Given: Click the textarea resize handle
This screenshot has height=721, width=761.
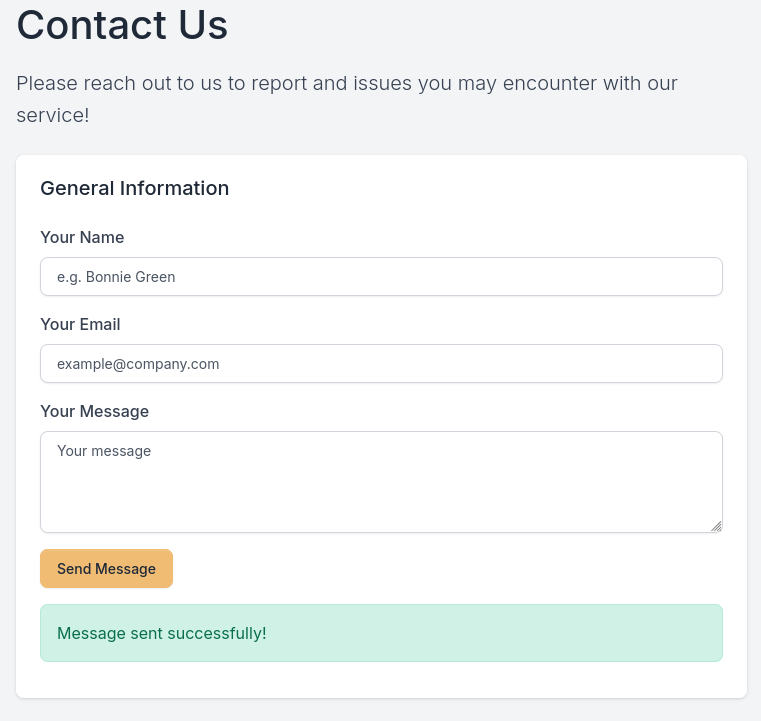Looking at the screenshot, I should click(x=716, y=526).
